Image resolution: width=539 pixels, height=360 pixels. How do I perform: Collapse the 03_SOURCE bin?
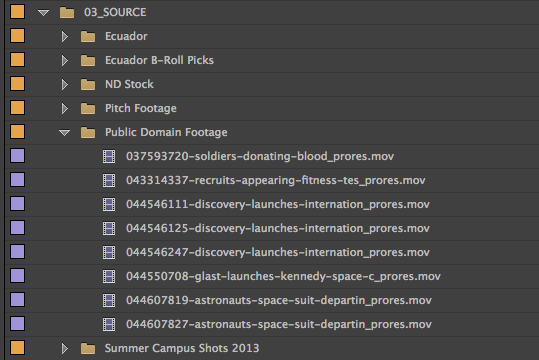(43, 13)
